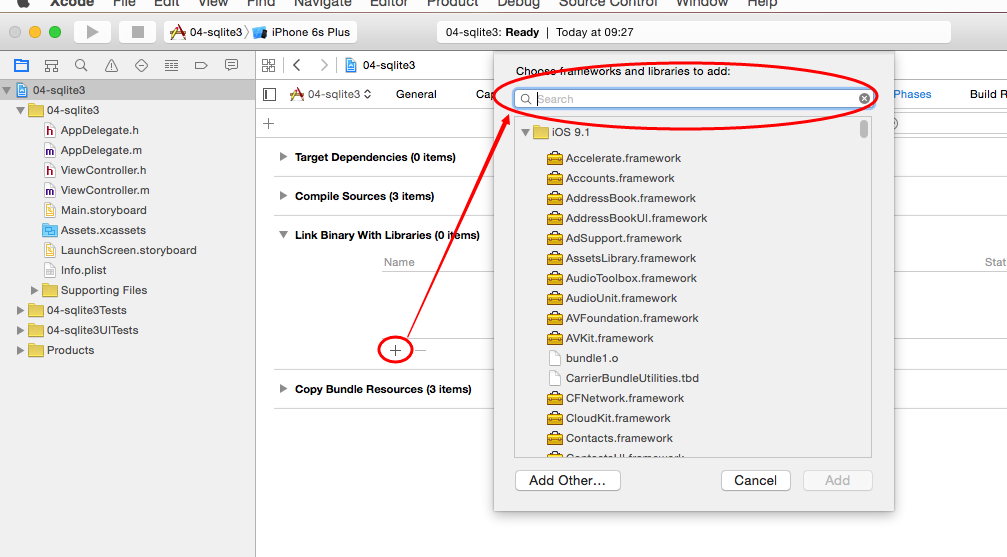Open the Issue navigator warning icon
The image size is (1007, 557).
click(x=111, y=66)
